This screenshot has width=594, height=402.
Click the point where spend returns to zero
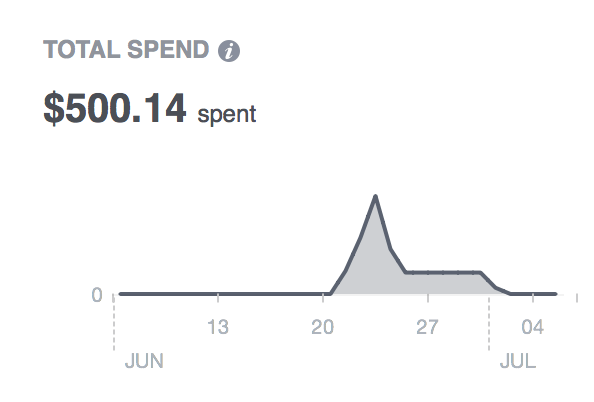510,294
